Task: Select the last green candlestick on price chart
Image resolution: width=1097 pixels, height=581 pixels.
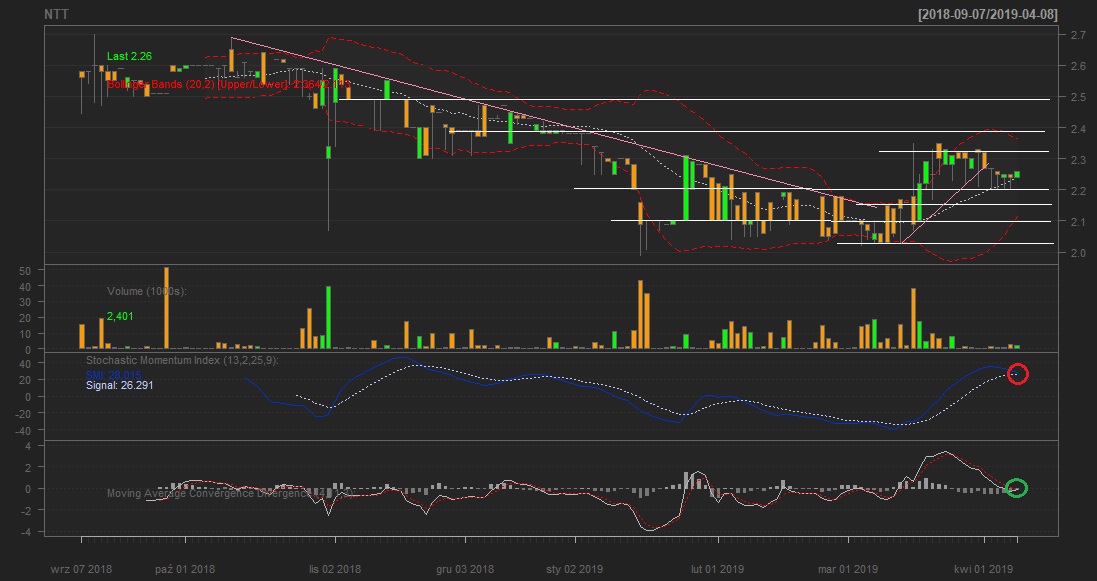Action: 1017,174
